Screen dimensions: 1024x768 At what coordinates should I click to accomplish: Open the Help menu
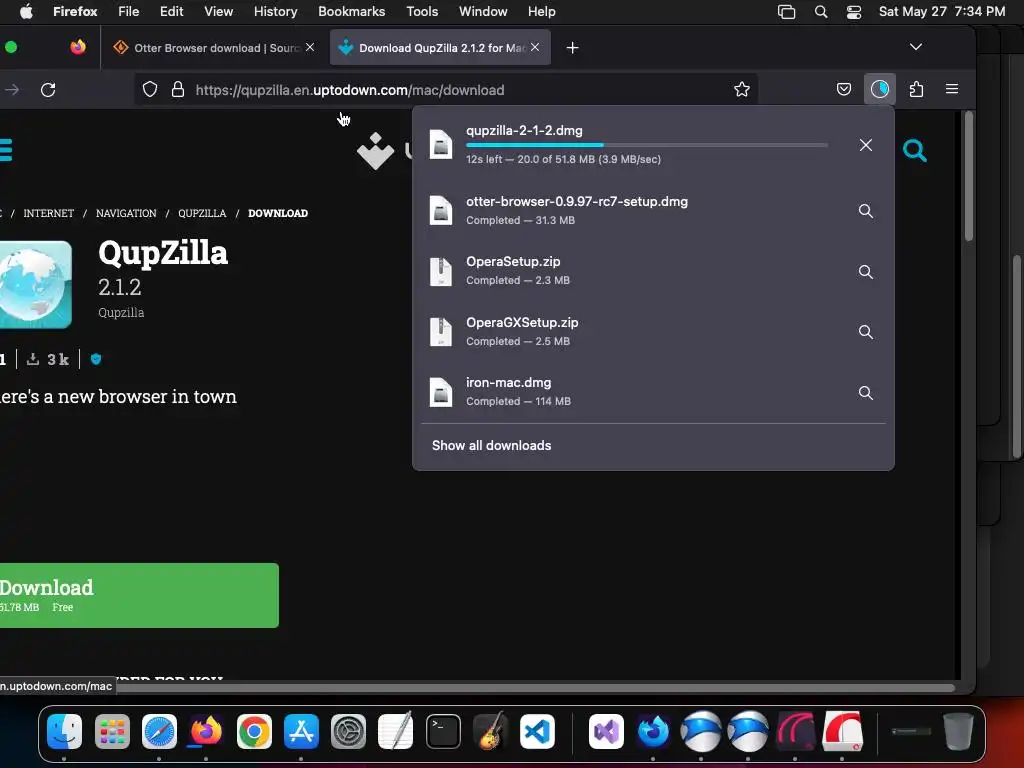541,11
